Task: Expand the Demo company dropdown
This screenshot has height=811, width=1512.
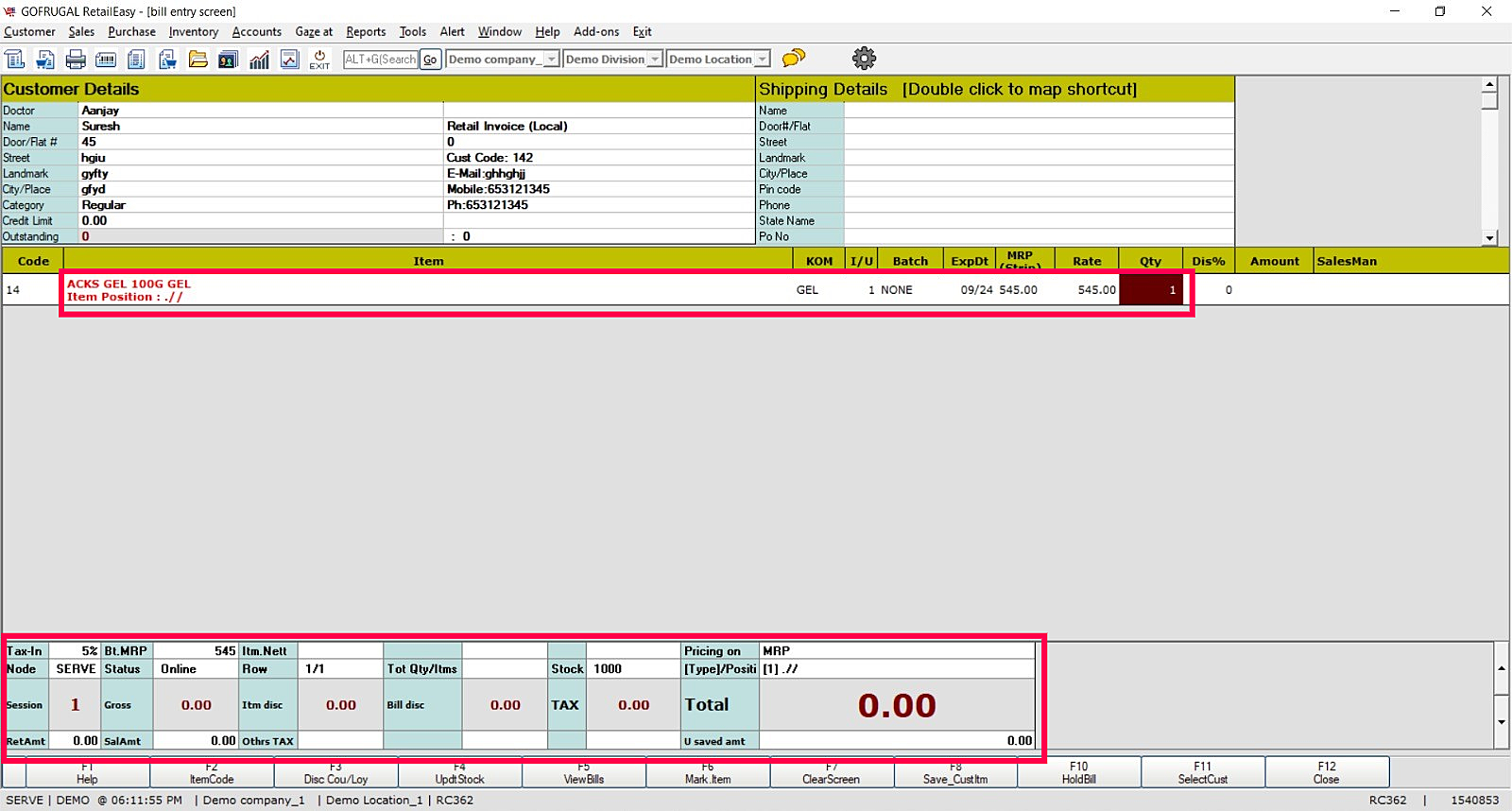Action: (x=551, y=60)
